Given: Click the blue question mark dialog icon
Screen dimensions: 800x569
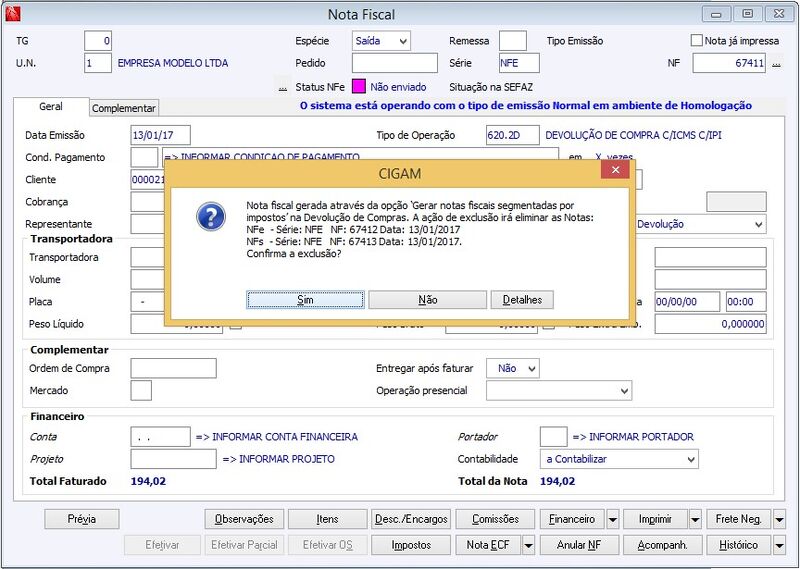Looking at the screenshot, I should 211,216.
